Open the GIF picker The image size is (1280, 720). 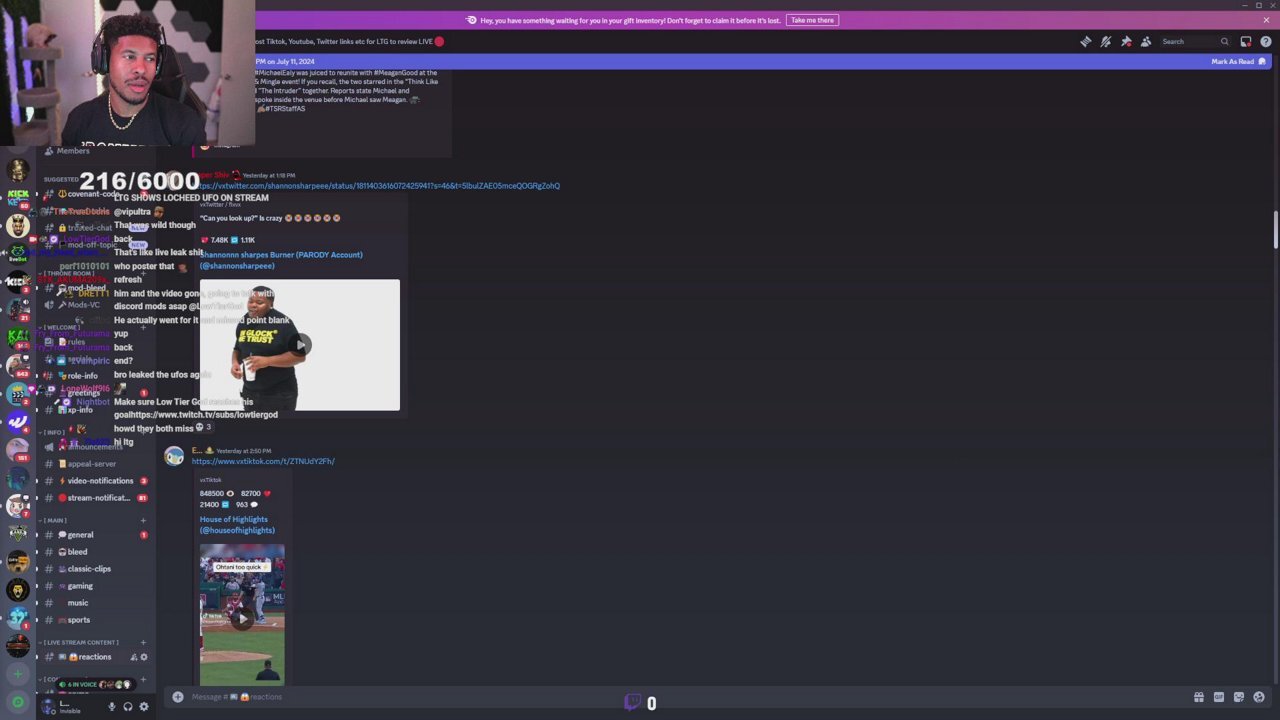point(1219,697)
